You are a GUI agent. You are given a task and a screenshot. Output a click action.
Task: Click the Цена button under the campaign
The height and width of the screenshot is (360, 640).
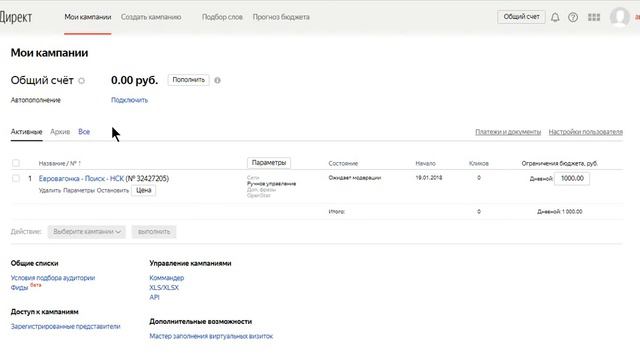point(144,190)
